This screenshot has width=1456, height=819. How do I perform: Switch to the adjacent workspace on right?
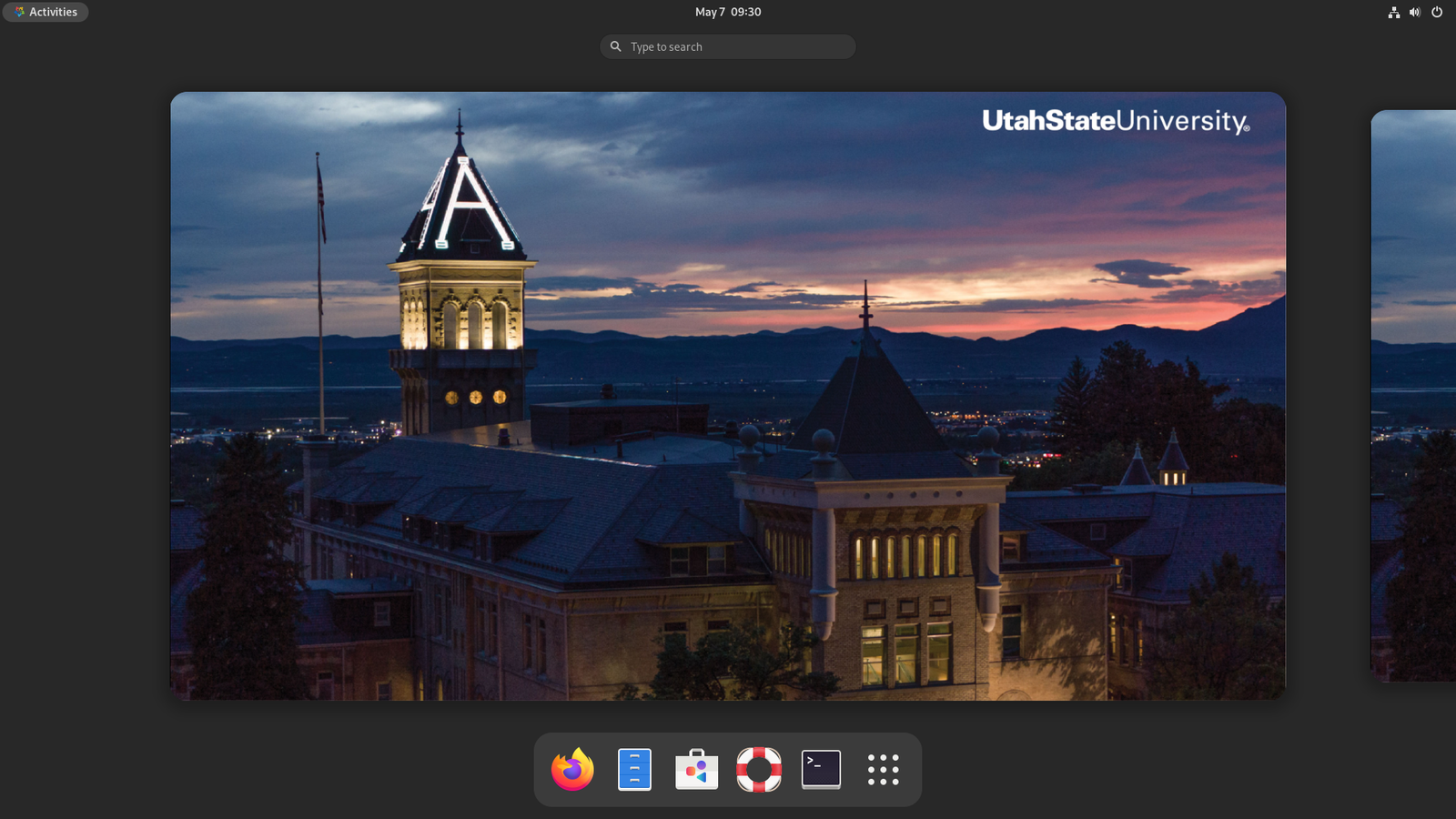point(1413,396)
